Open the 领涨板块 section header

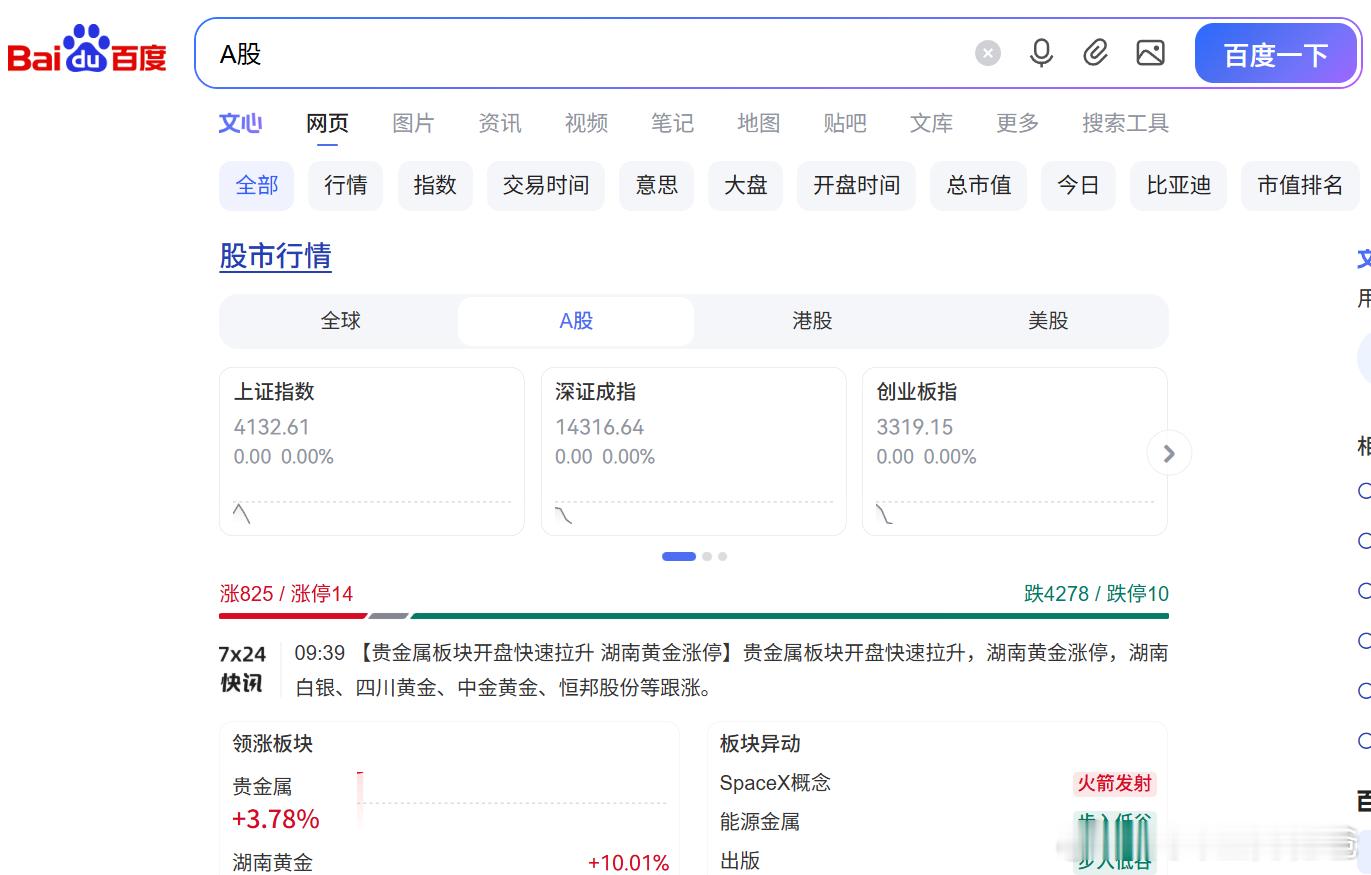[x=273, y=744]
